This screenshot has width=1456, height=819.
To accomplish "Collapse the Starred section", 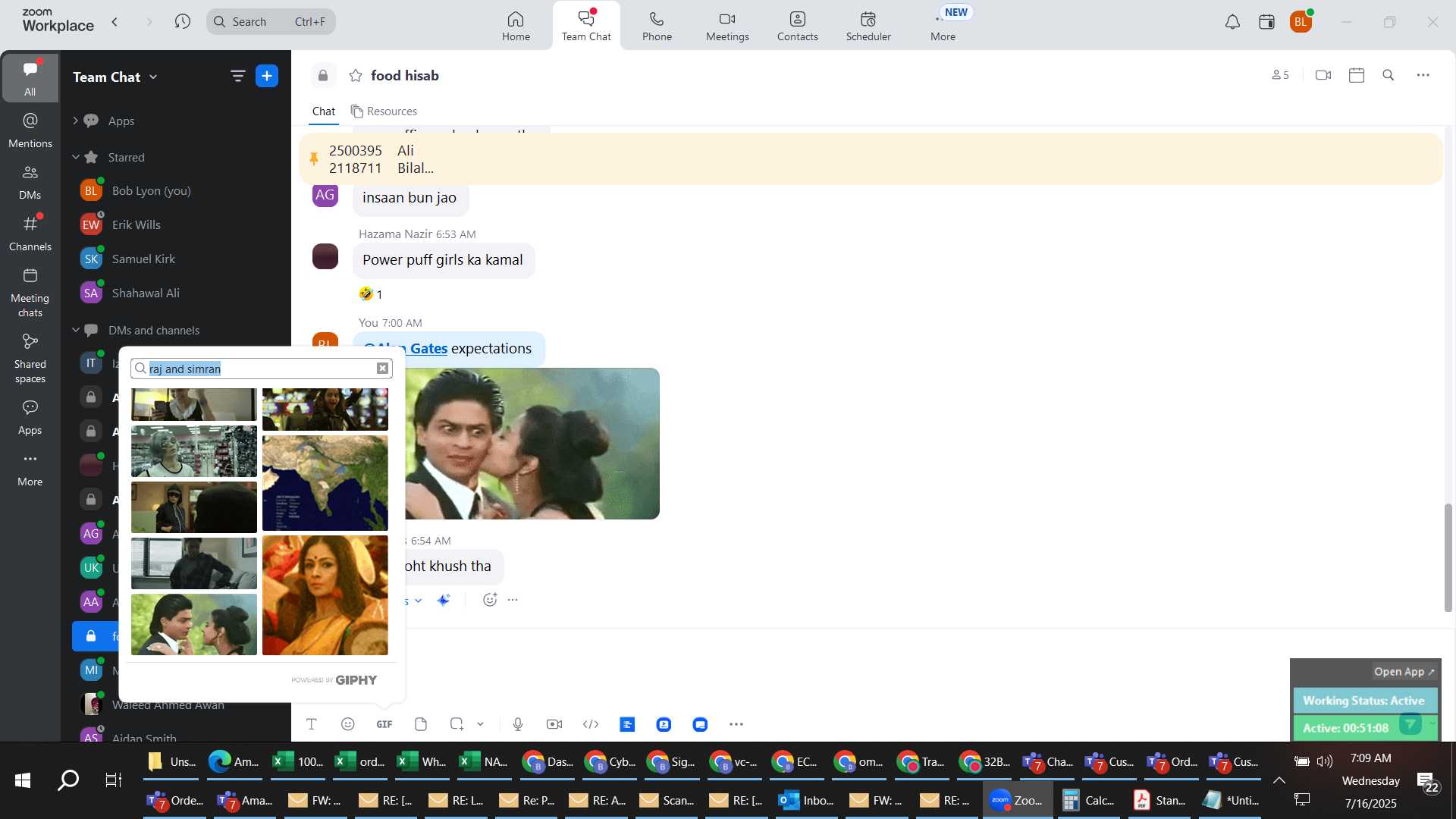I will [x=75, y=157].
